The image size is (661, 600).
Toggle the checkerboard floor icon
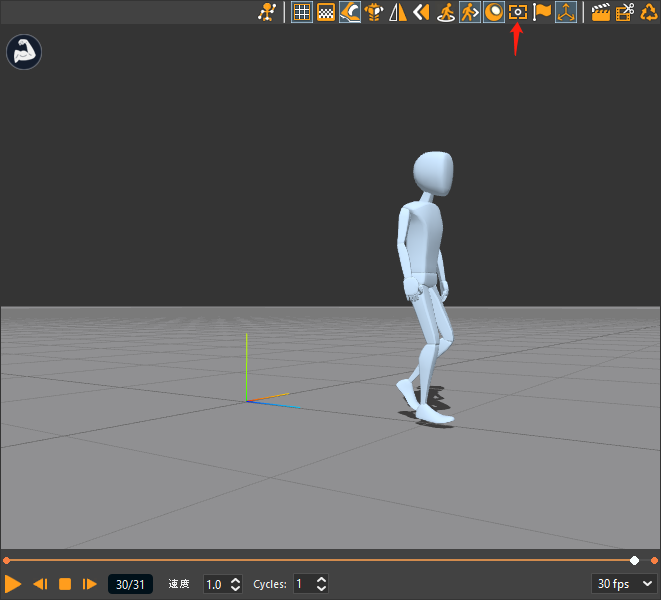pyautogui.click(x=325, y=12)
